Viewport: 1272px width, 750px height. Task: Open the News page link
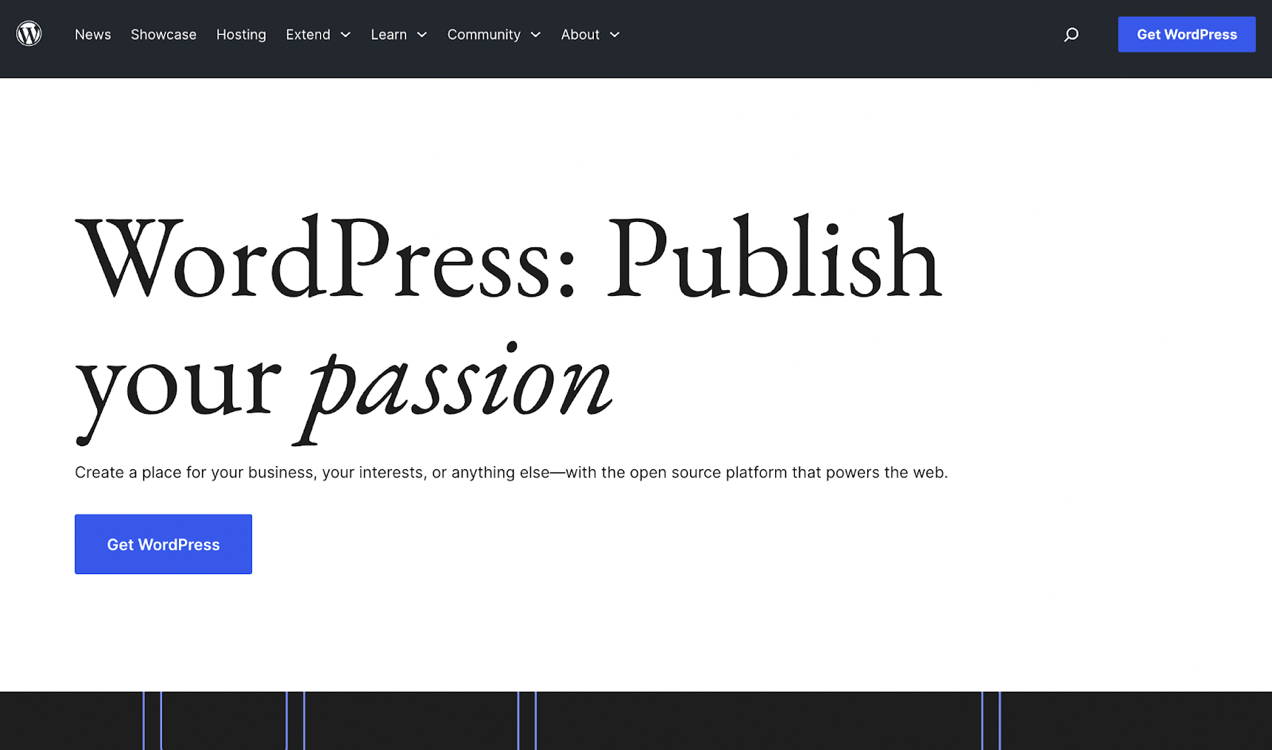click(93, 34)
